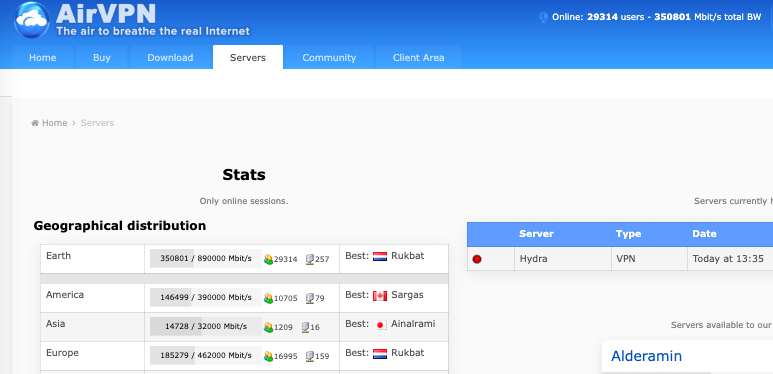Image resolution: width=773 pixels, height=374 pixels.
Task: Click the 'Only online sessions.' text
Action: (244, 201)
